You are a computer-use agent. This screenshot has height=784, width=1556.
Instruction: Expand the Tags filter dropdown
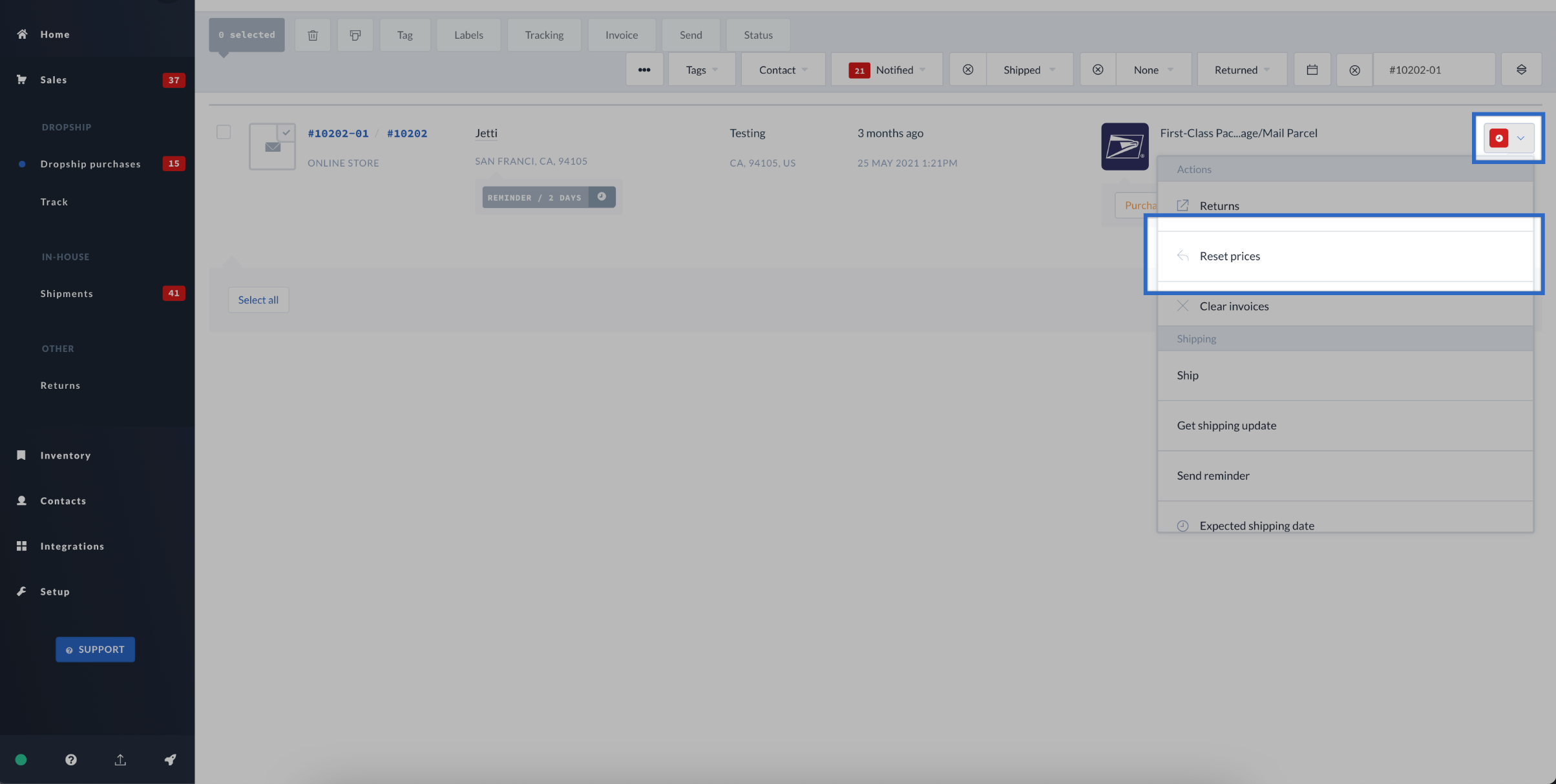(702, 70)
